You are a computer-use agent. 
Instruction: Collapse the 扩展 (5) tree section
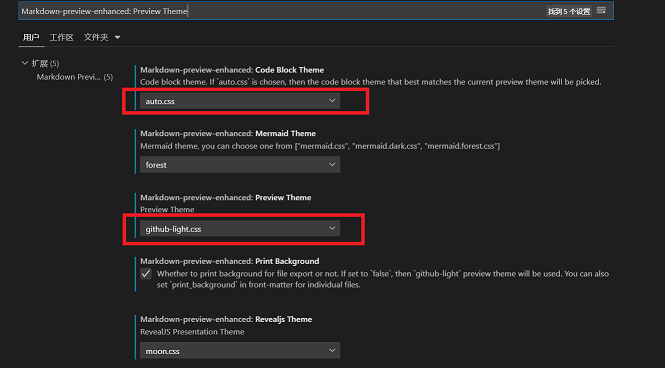pos(41,63)
